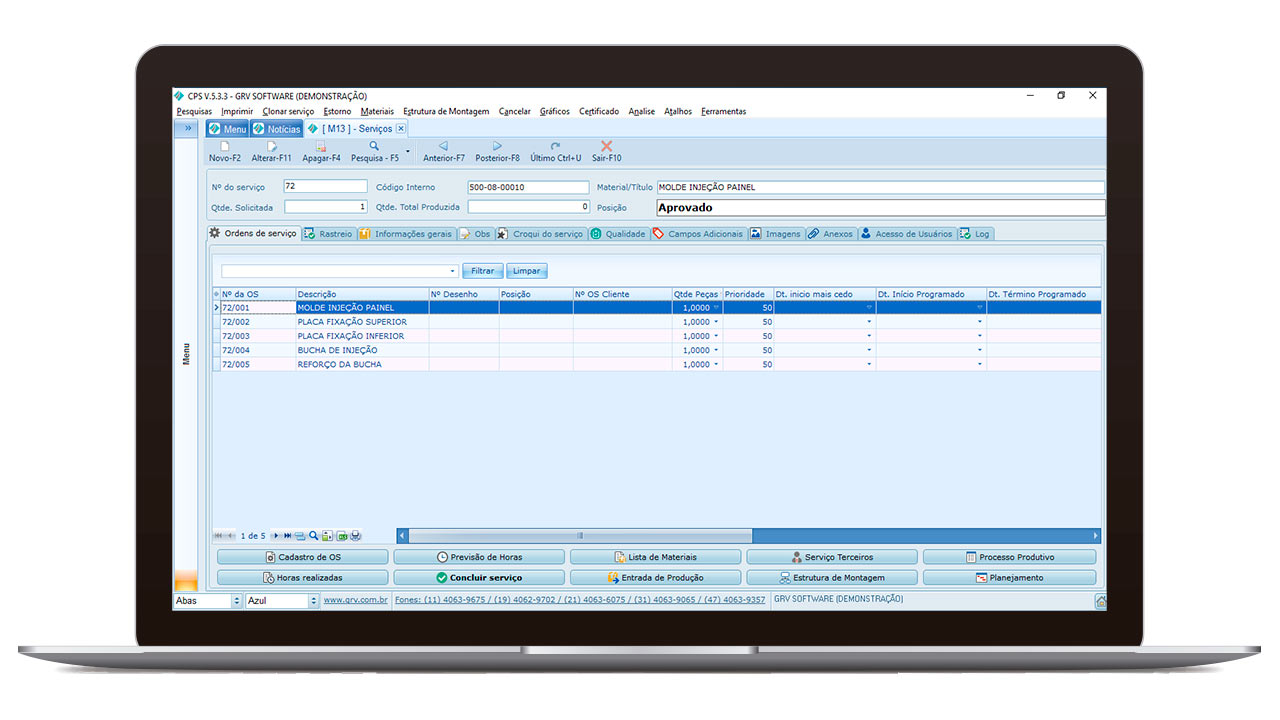Close the [M13] - Serviços tab
1280x720 pixels.
pos(401,129)
